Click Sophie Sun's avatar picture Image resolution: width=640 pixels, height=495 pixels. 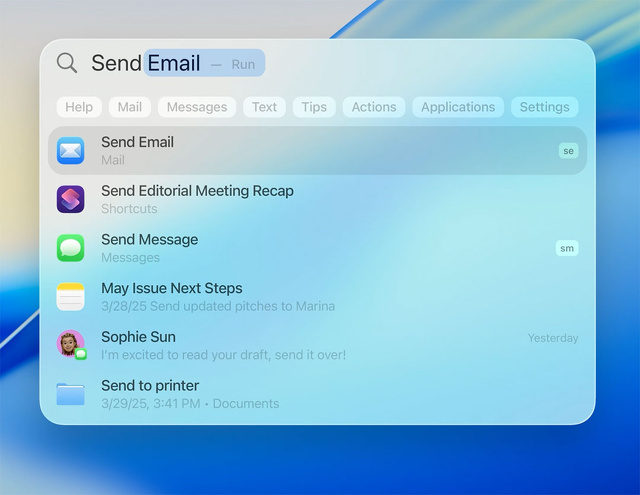(70, 344)
